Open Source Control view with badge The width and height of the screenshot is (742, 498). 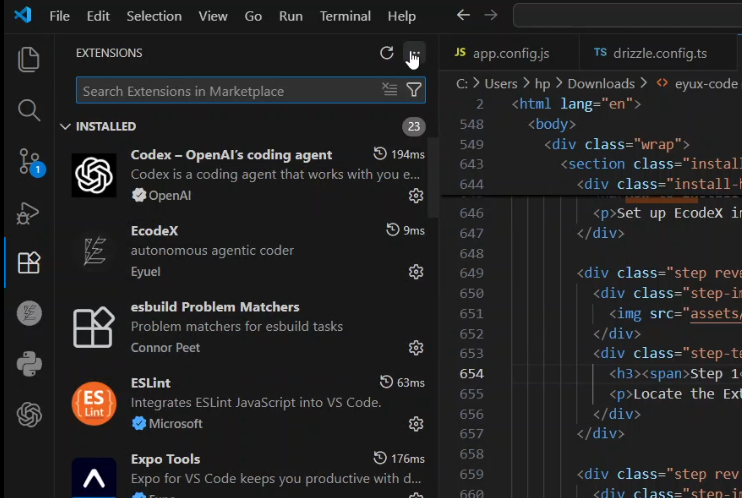coord(29,161)
